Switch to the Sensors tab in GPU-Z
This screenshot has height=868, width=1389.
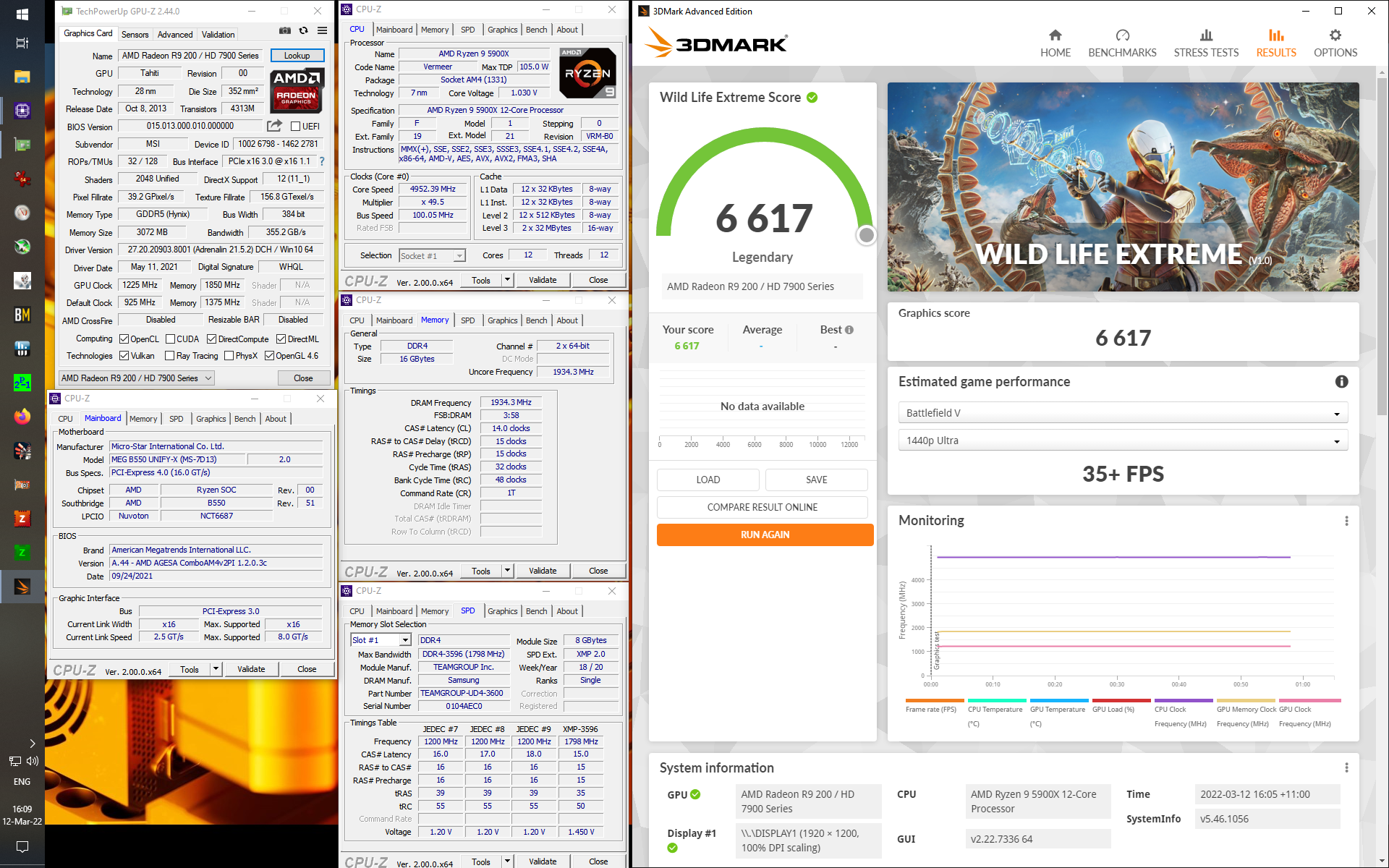[135, 35]
